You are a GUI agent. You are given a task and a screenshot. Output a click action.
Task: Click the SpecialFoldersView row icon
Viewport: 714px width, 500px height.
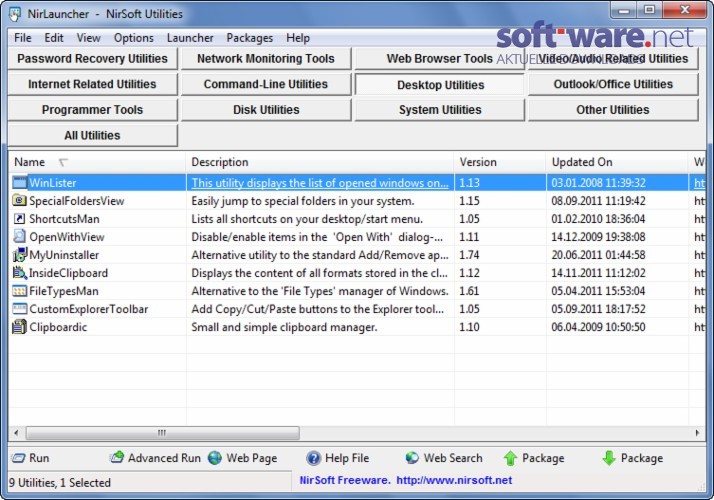20,200
